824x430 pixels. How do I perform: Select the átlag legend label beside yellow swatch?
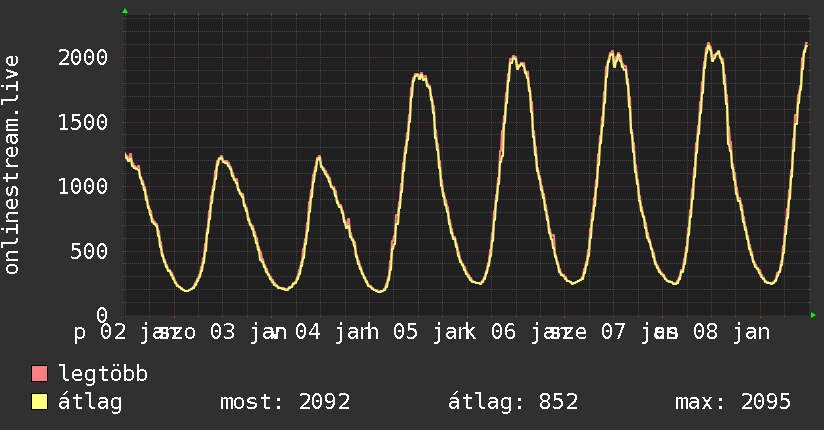click(90, 403)
